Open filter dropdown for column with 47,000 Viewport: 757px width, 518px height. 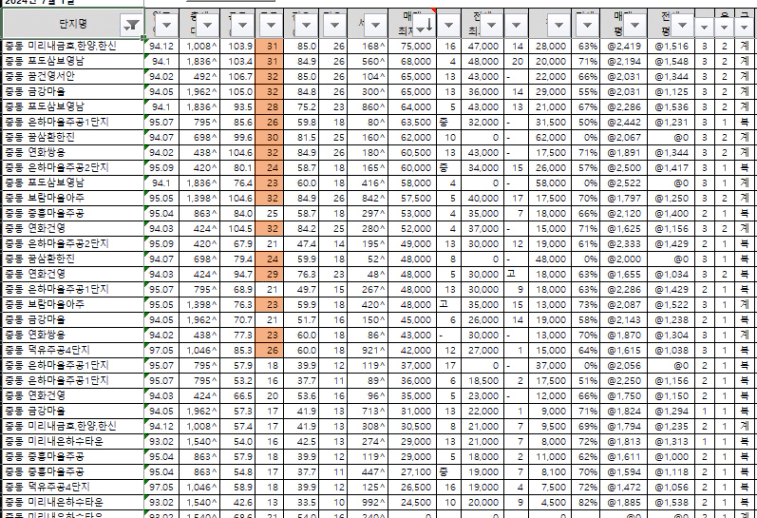(491, 25)
